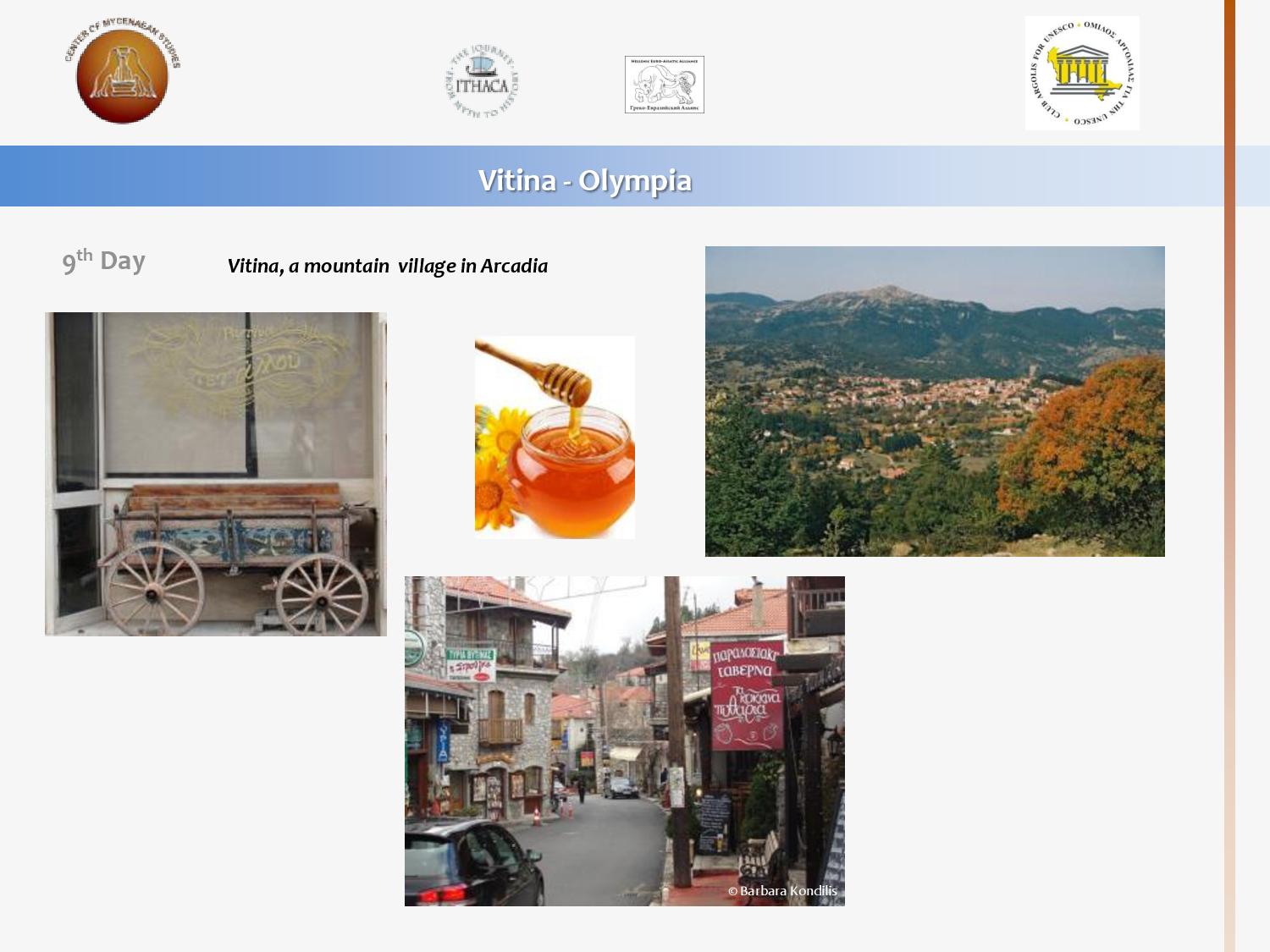Click the "Vitina, a mountain village in Arcadia" caption
Viewport: 1270px width, 952px height.
(387, 266)
